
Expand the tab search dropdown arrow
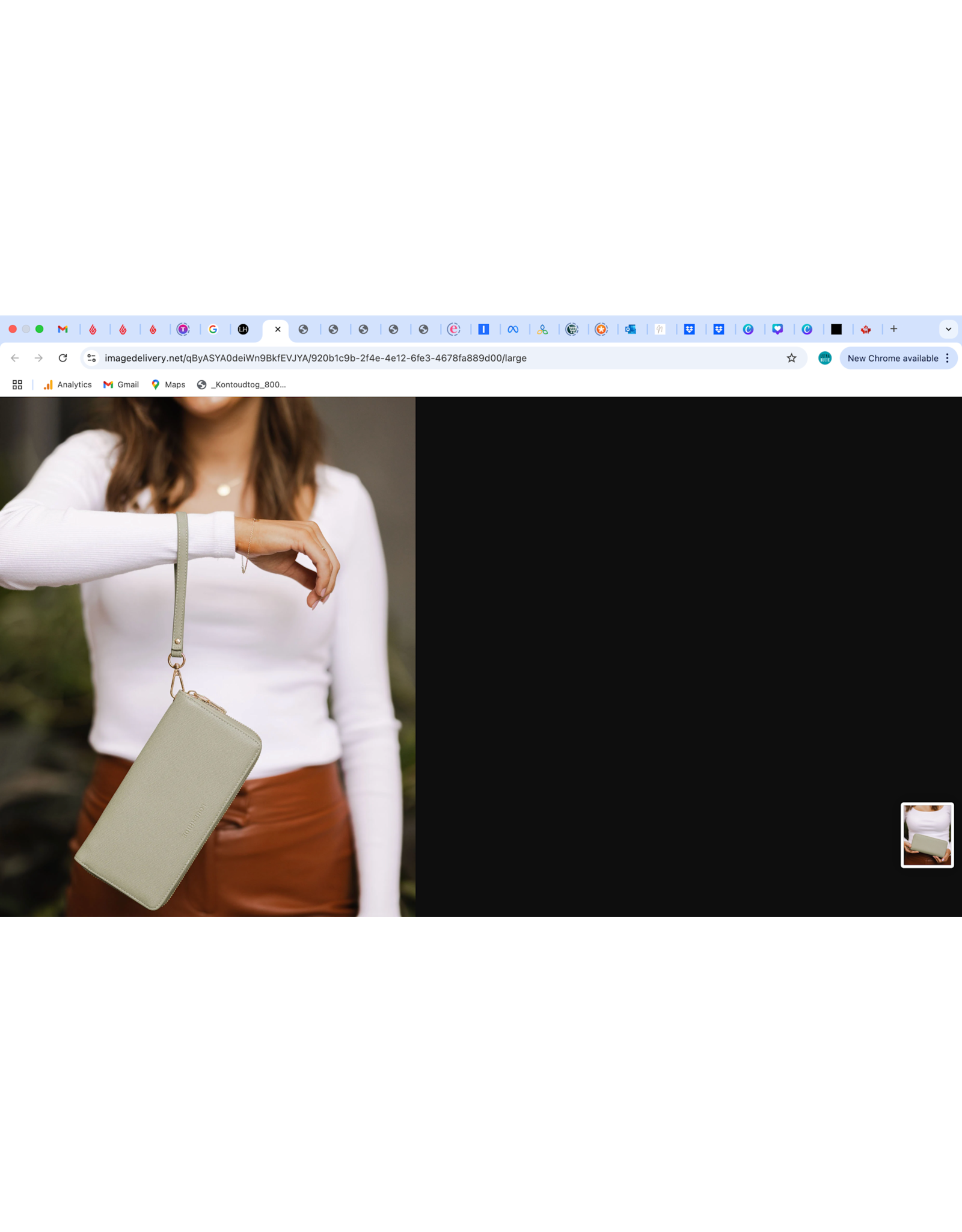pos(948,329)
